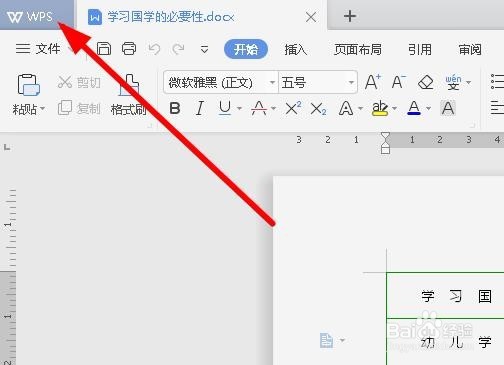Expand the paragraph layout icon arrow
504x365 pixels.
tap(342, 340)
